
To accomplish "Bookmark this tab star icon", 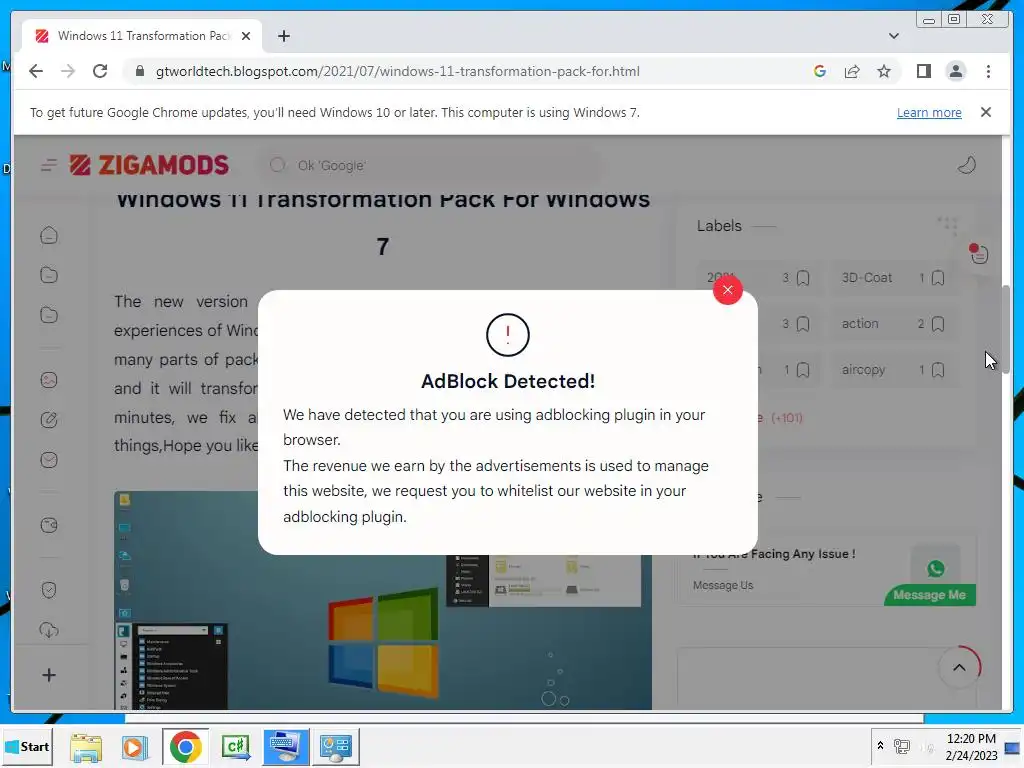I will [x=884, y=71].
